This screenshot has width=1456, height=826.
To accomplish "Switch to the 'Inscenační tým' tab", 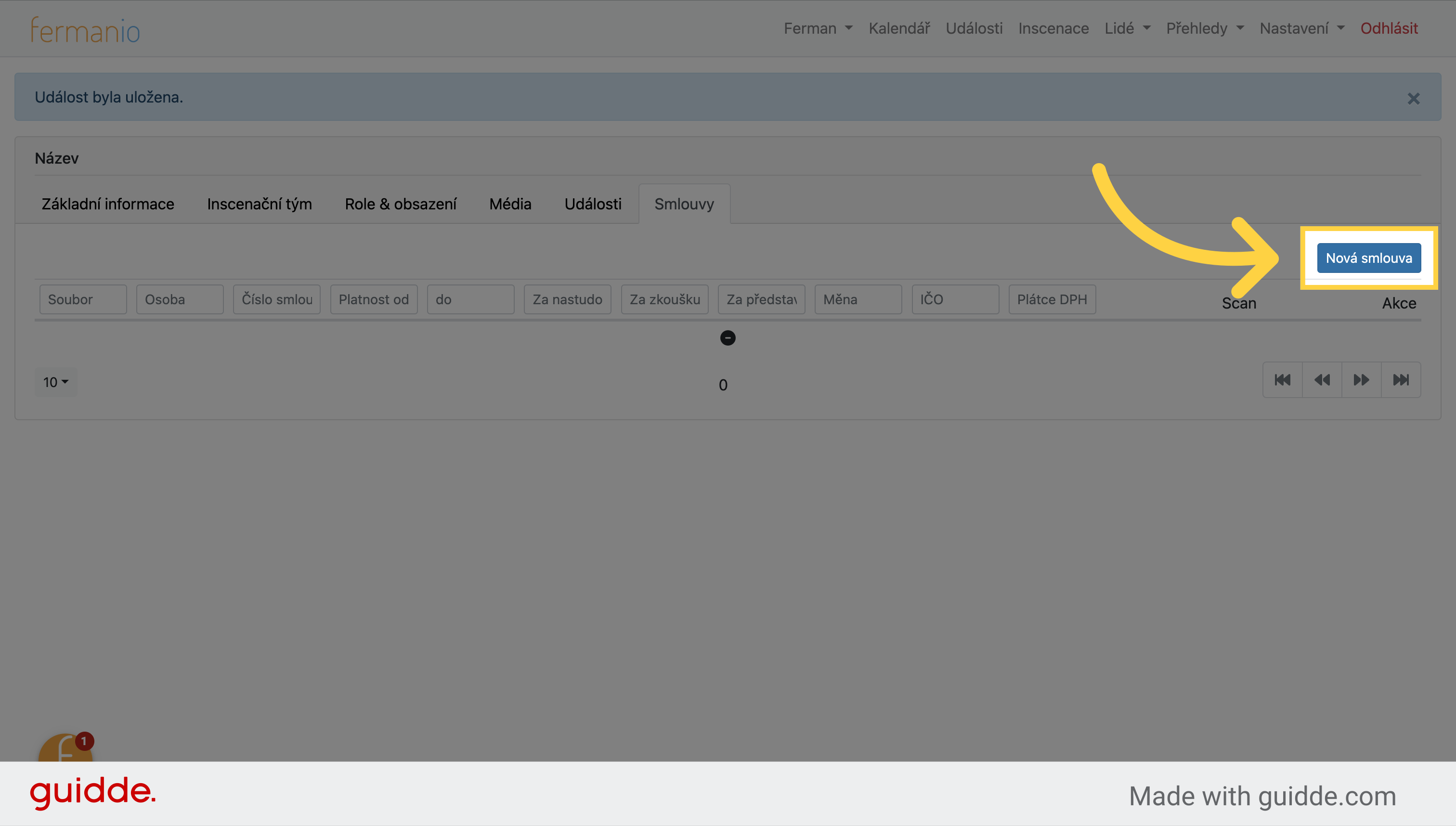I will click(258, 204).
